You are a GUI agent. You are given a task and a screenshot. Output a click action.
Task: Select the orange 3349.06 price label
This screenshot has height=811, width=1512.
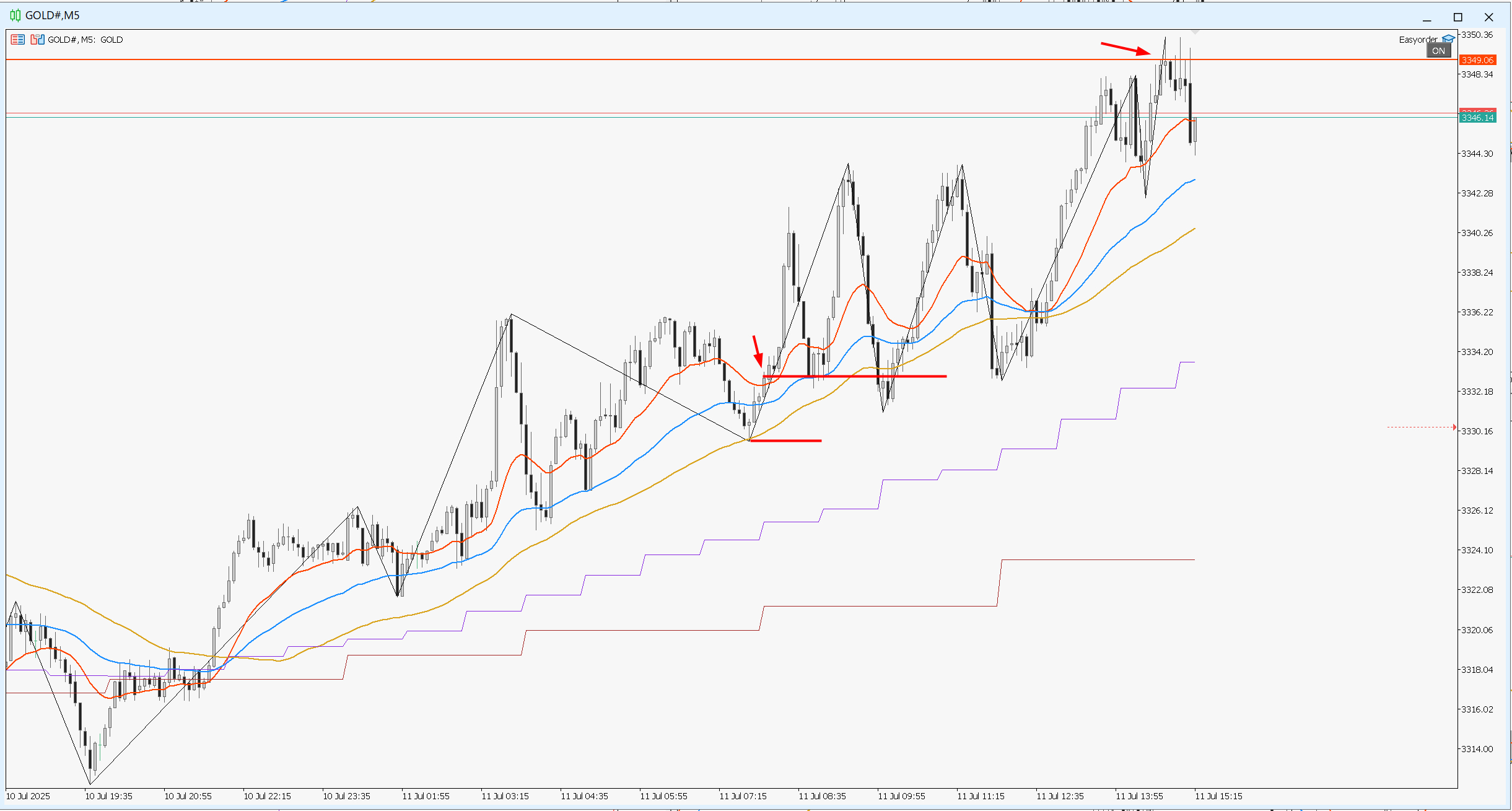tap(1477, 60)
